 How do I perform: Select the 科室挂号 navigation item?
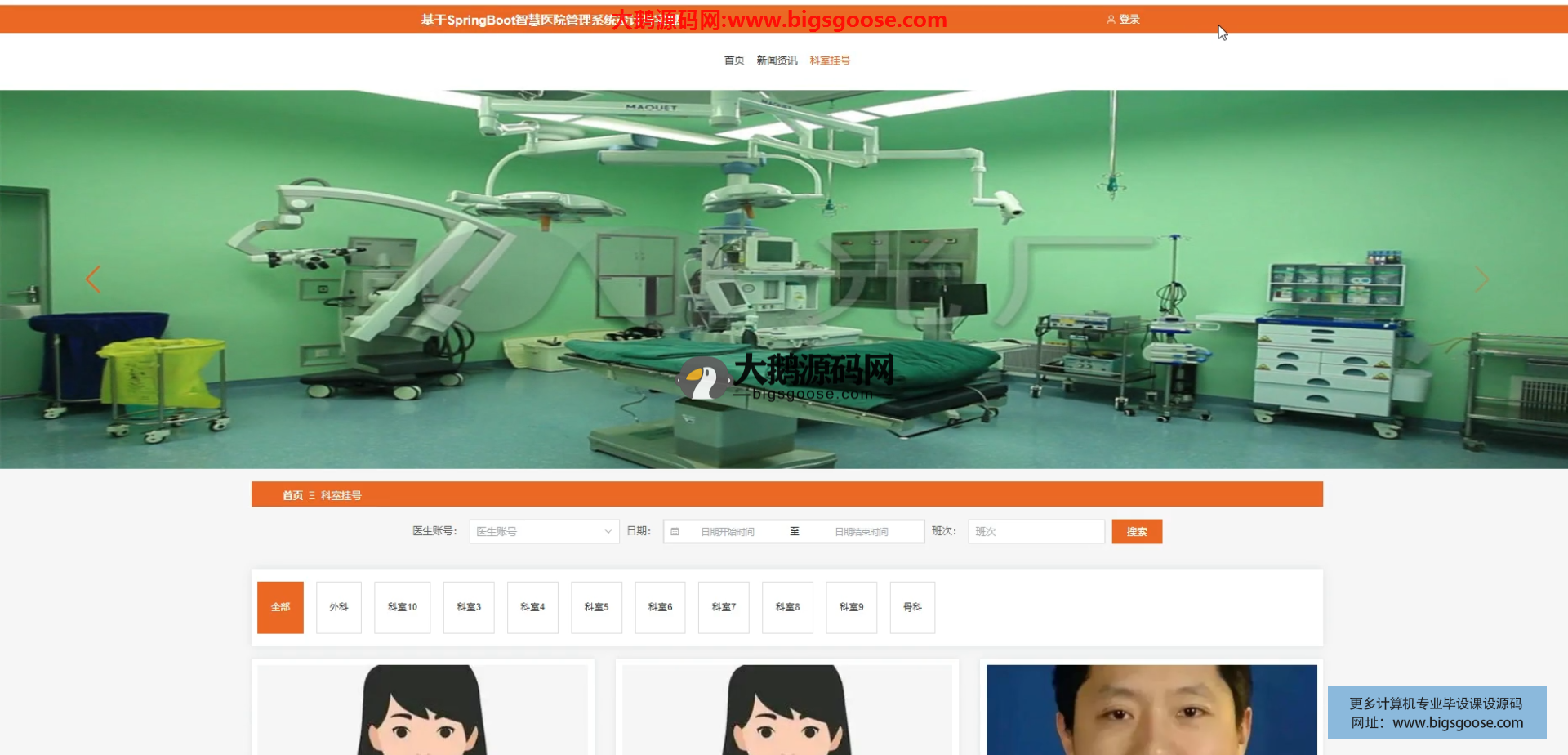click(830, 60)
